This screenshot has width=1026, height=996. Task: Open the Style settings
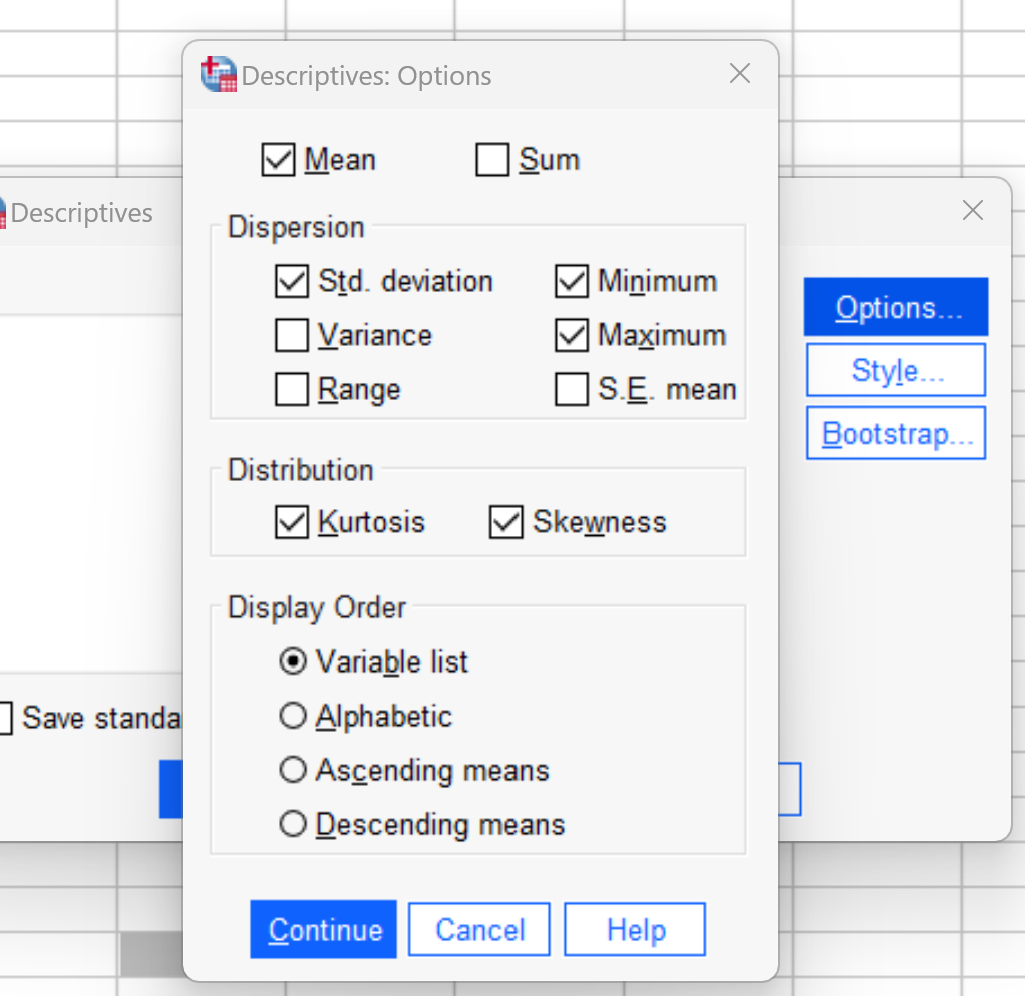coord(895,369)
